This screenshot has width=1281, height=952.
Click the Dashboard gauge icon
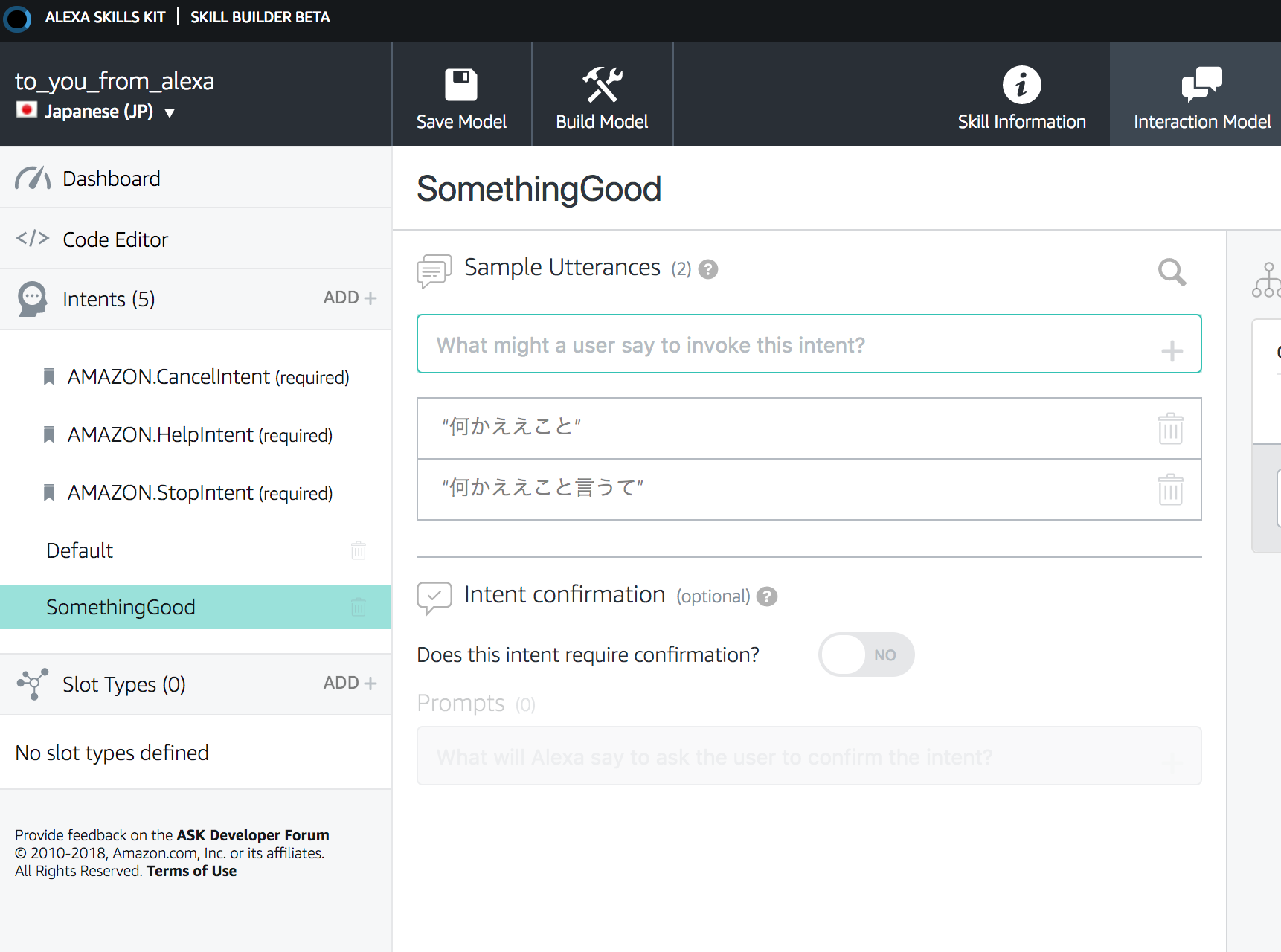point(33,178)
